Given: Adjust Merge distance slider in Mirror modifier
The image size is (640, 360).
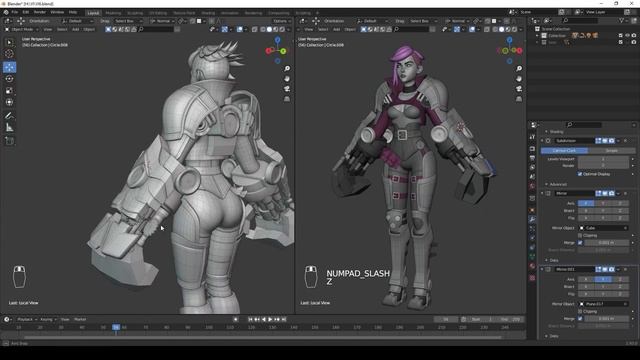Looking at the screenshot, I should click(x=607, y=243).
